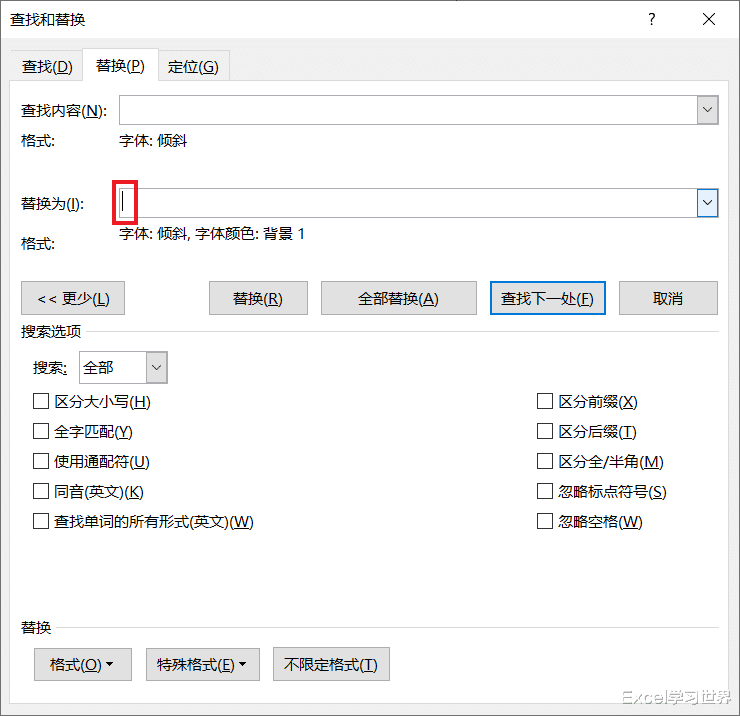Open the 特殊格式(E) dropdown menu
The width and height of the screenshot is (740, 716).
tap(203, 665)
